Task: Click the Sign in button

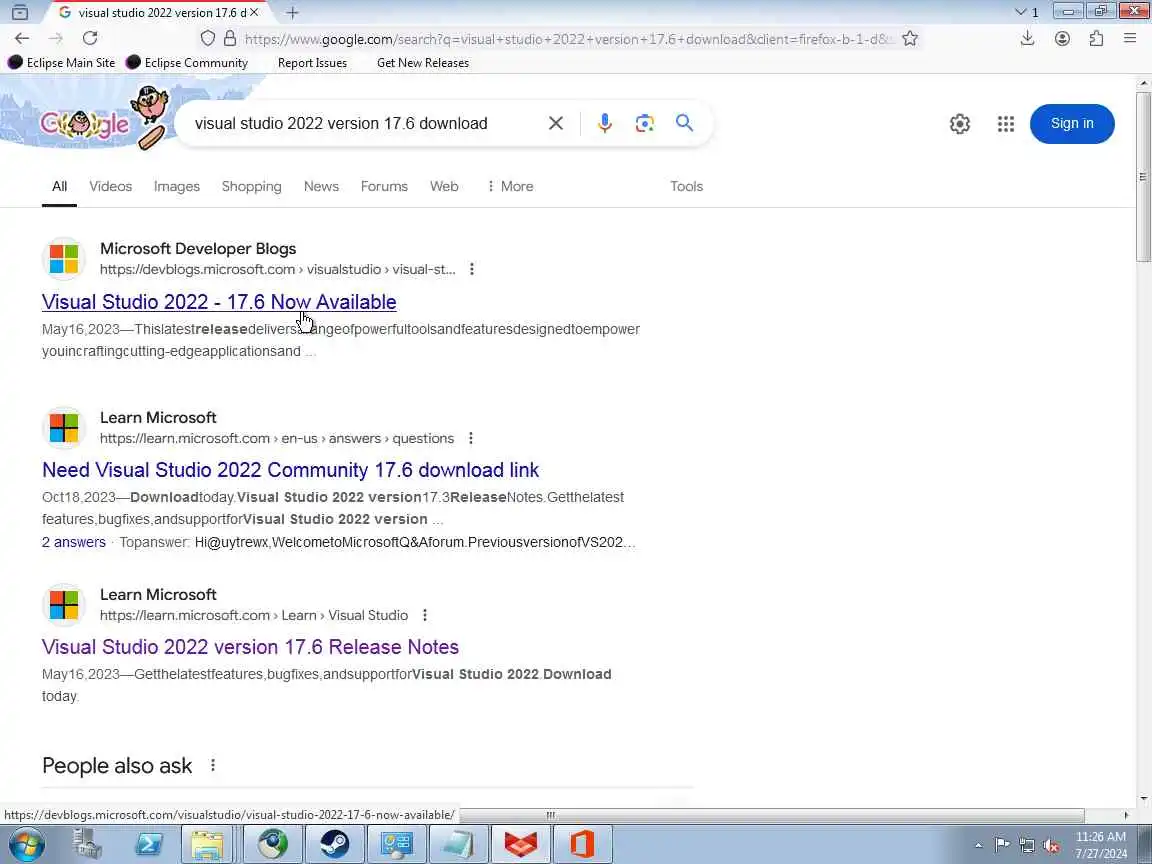Action: click(1072, 123)
